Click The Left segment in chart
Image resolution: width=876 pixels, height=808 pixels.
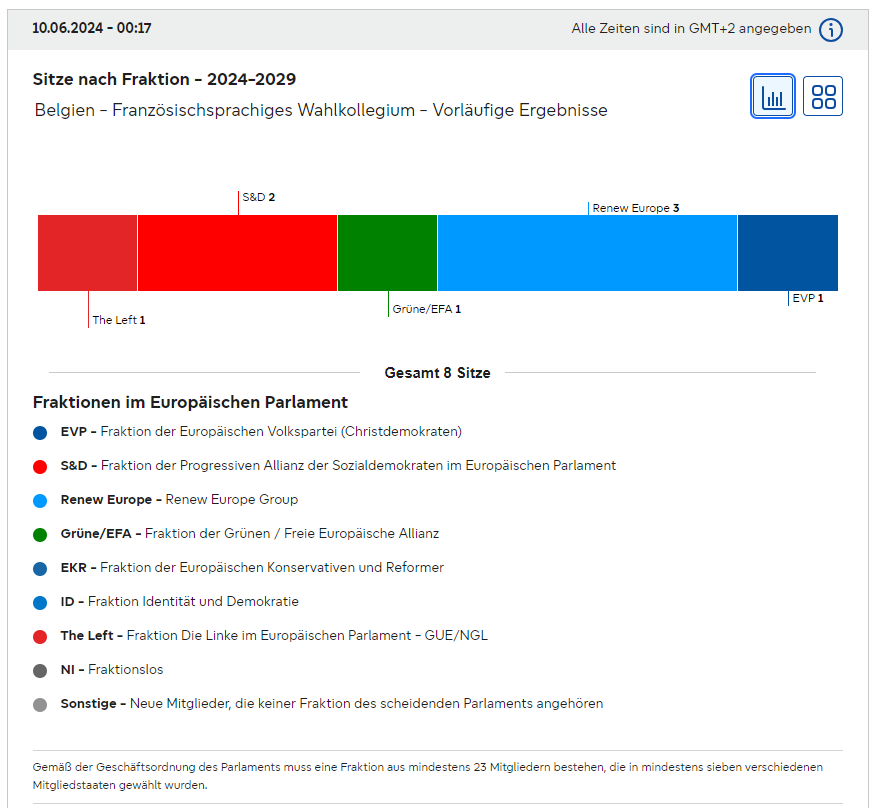(87, 253)
